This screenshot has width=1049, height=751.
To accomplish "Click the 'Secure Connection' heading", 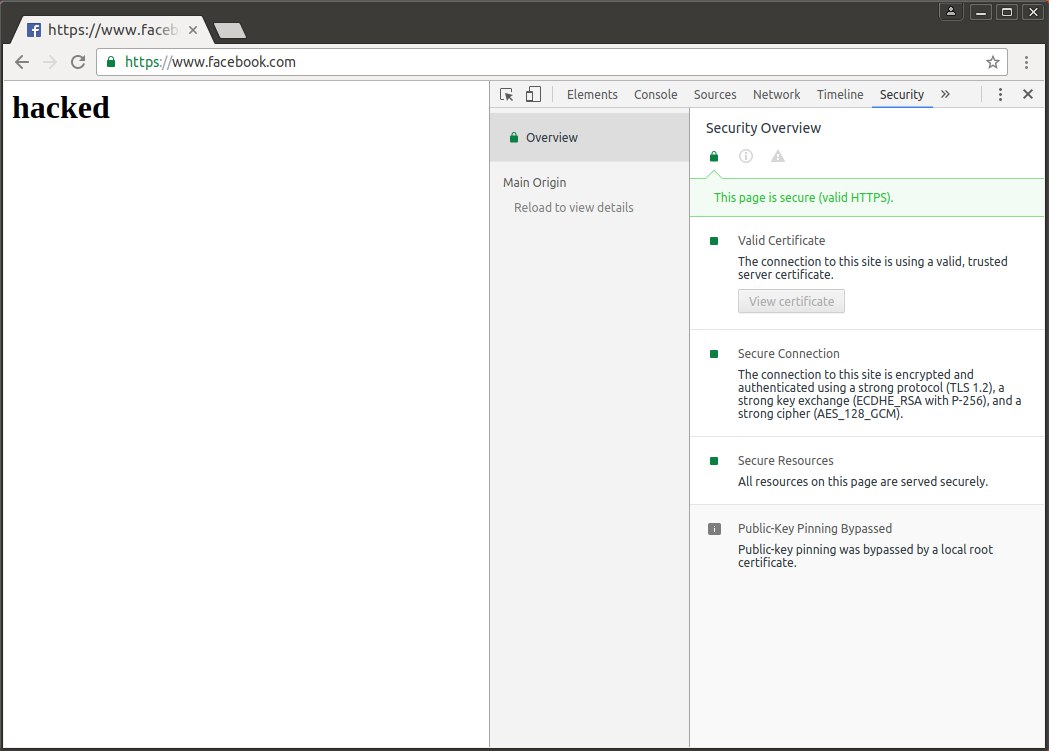I will [789, 354].
